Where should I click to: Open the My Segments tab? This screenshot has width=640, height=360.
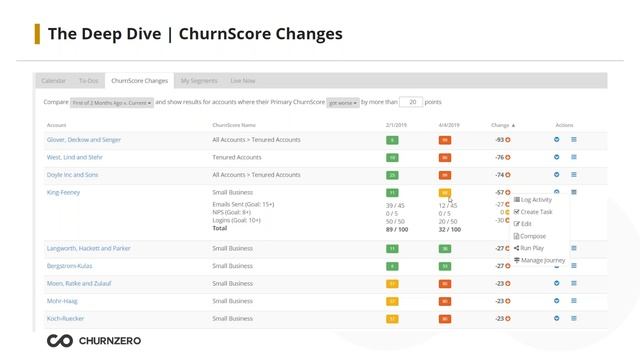[x=199, y=81]
